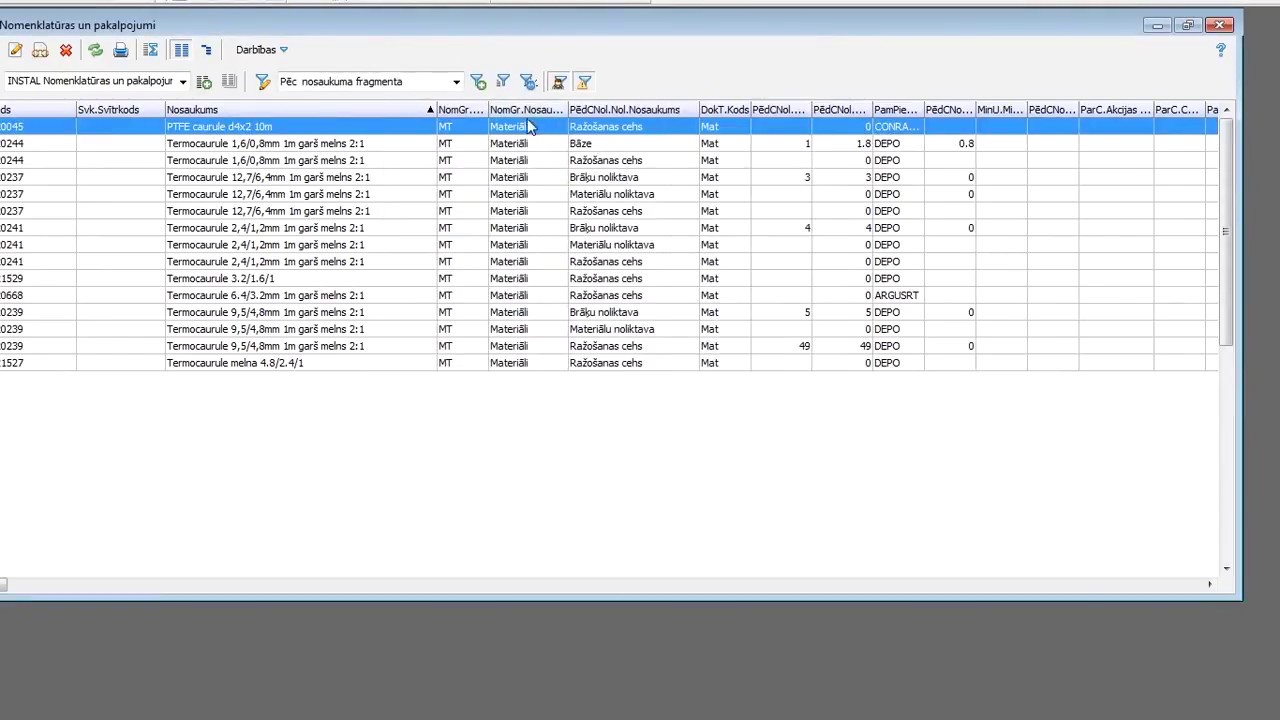Restore the Nomenklatūras un pakalpojumi window
The image size is (1280, 720).
1188,25
